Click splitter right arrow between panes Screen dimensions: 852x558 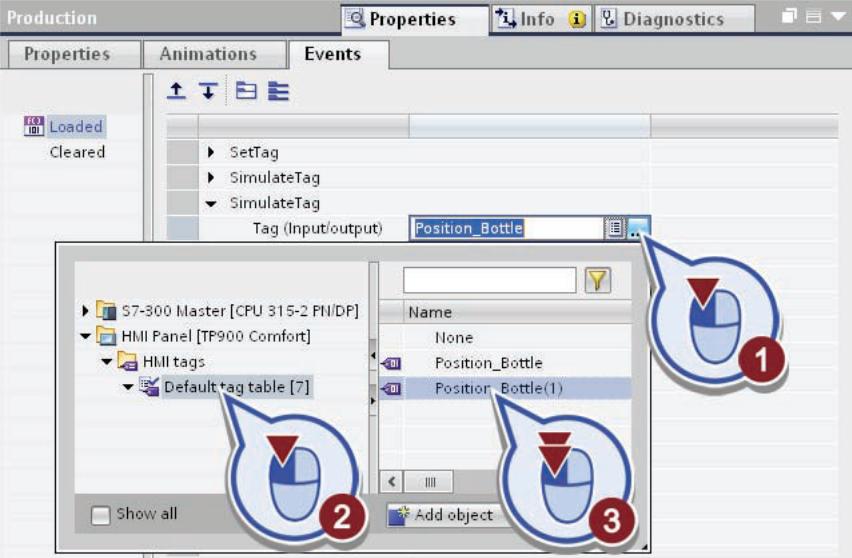point(373,401)
